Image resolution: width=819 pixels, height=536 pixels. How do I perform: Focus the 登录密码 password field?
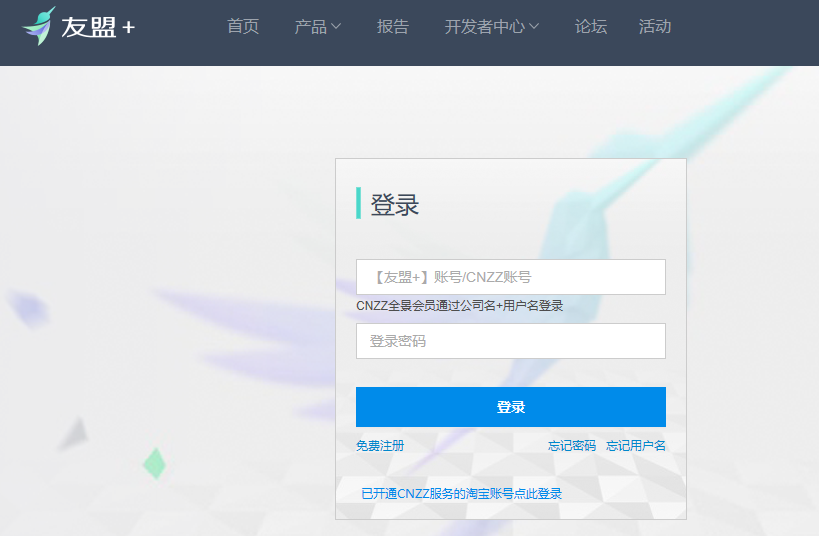coord(510,341)
